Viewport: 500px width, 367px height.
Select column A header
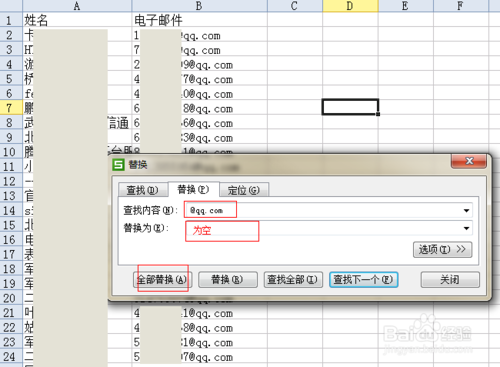[77, 6]
